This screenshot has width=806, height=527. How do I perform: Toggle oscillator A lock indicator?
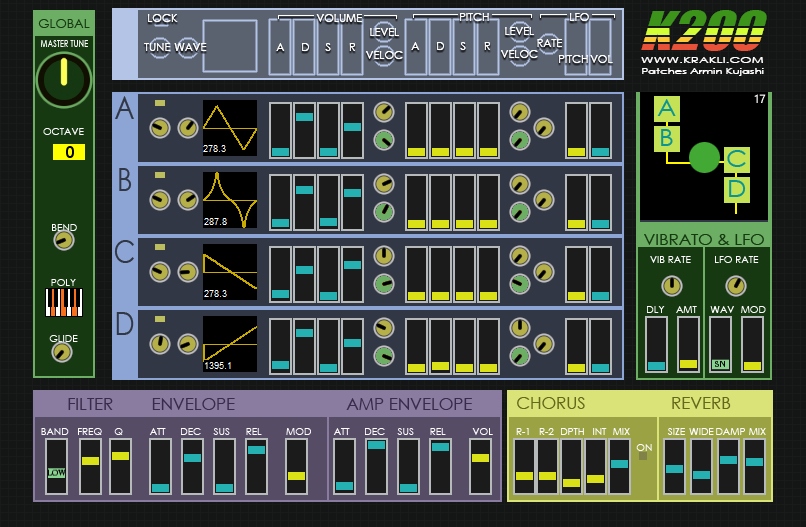coord(160,103)
